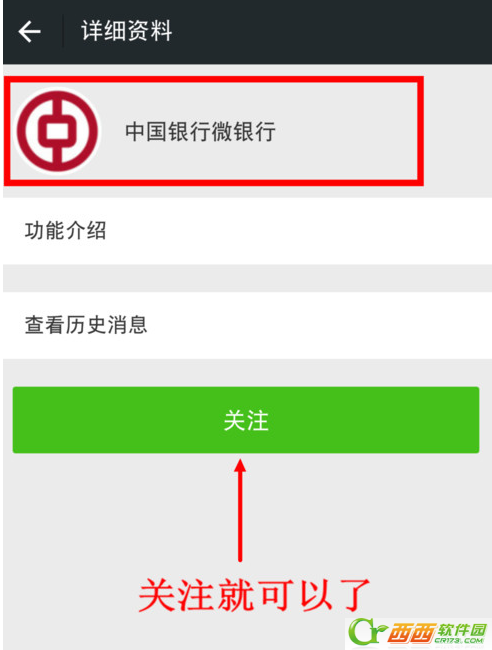Follow the account with the green 关注 button
The width and height of the screenshot is (492, 650).
(246, 420)
